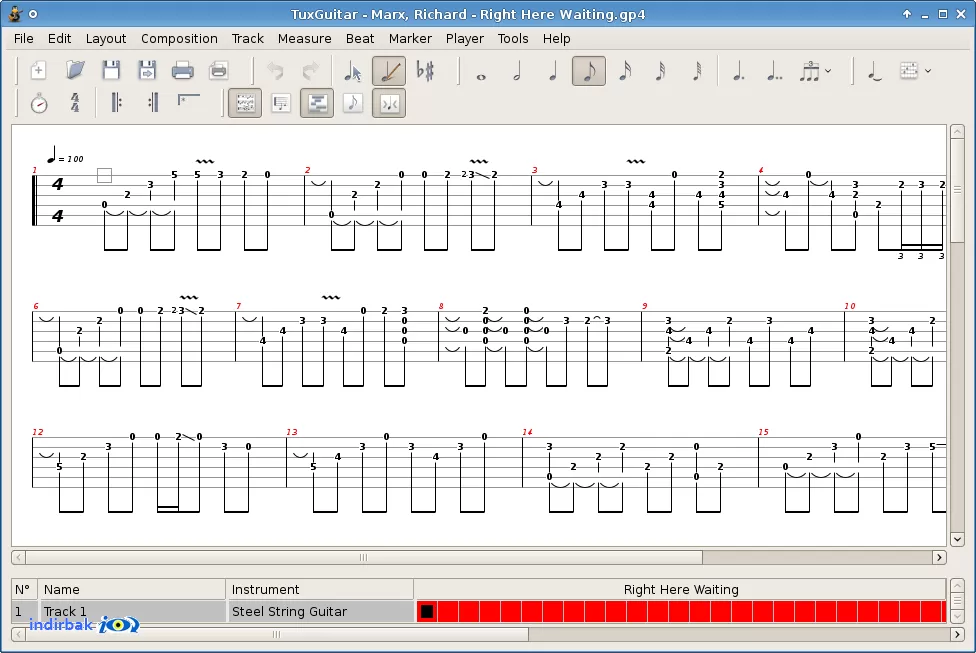Click score horizontal scrollbar thumb
The width and height of the screenshot is (976, 653).
coord(364,557)
